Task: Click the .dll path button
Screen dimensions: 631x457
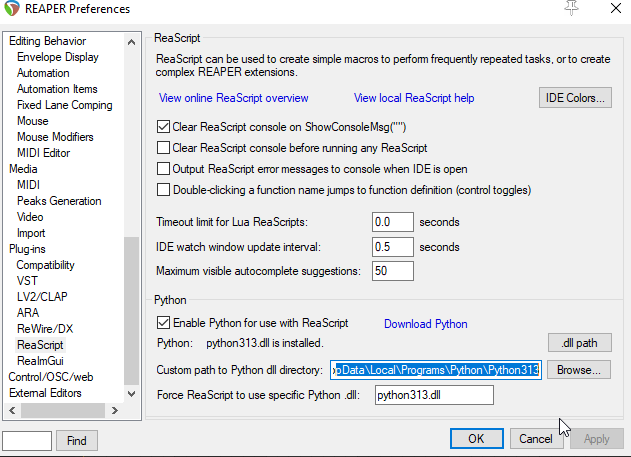Action: click(579, 343)
